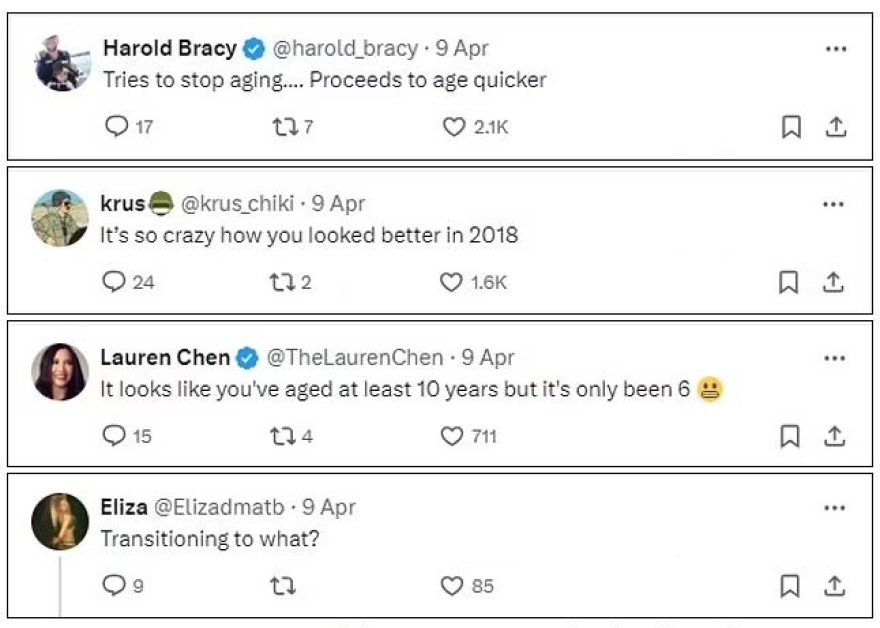This screenshot has width=880, height=628.
Task: Share Harold Bracy's tweet
Action: [836, 127]
